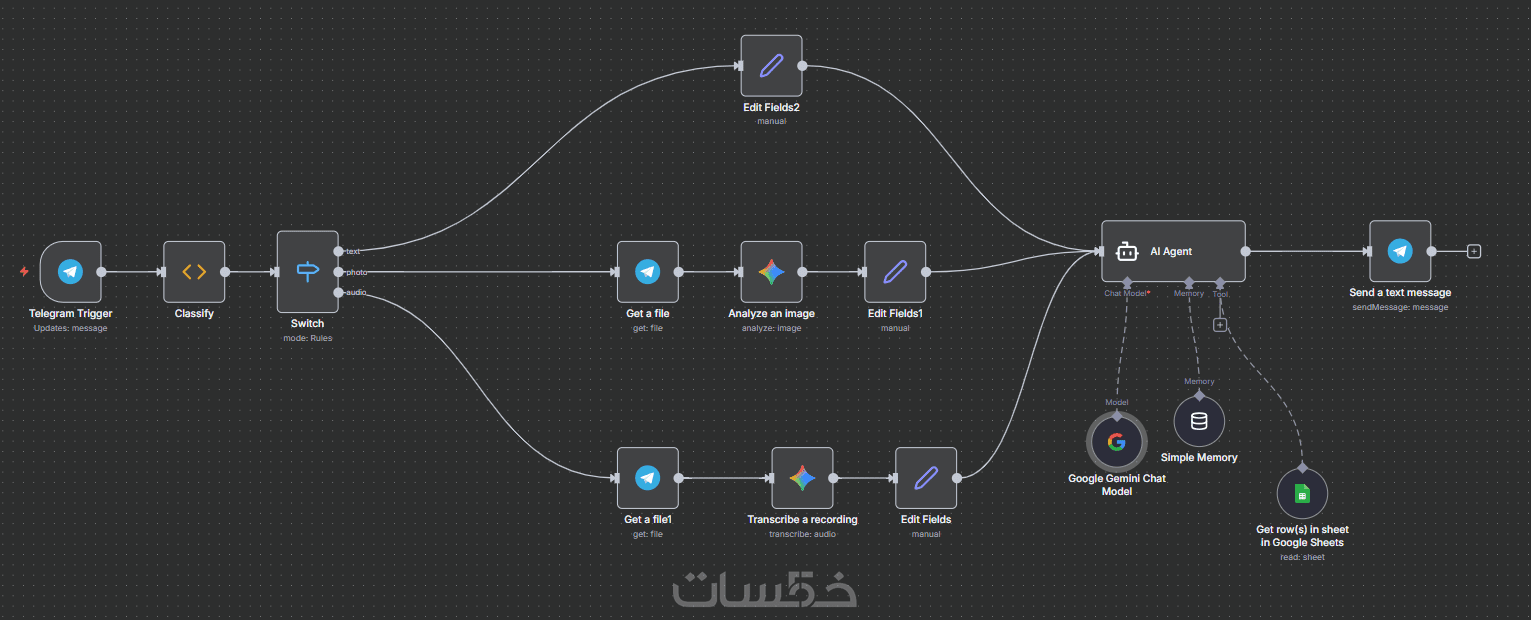1531x620 pixels.
Task: Open the bottom Edit Fields node
Action: (926, 478)
